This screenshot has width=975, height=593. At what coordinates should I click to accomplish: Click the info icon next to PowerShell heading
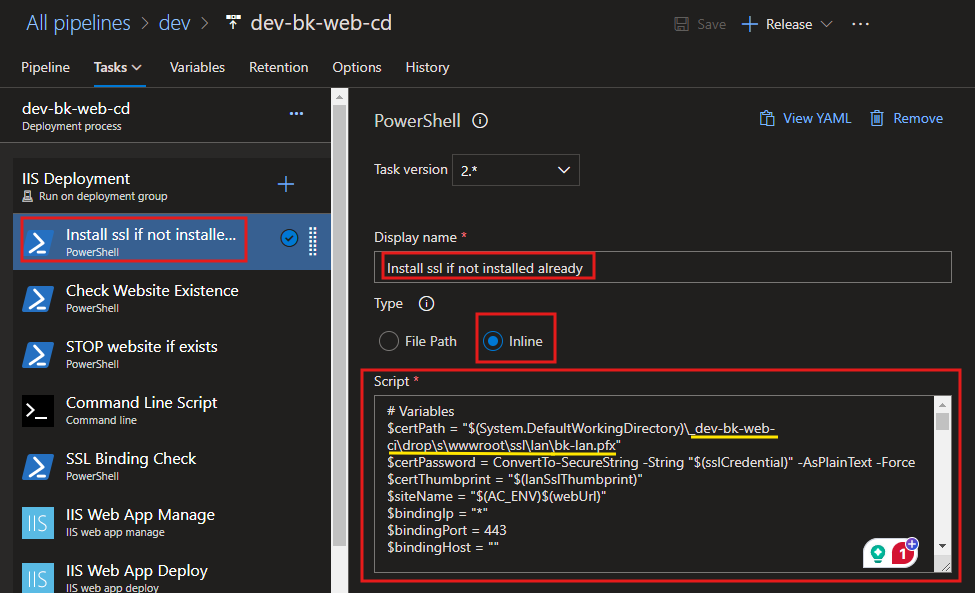tap(480, 121)
